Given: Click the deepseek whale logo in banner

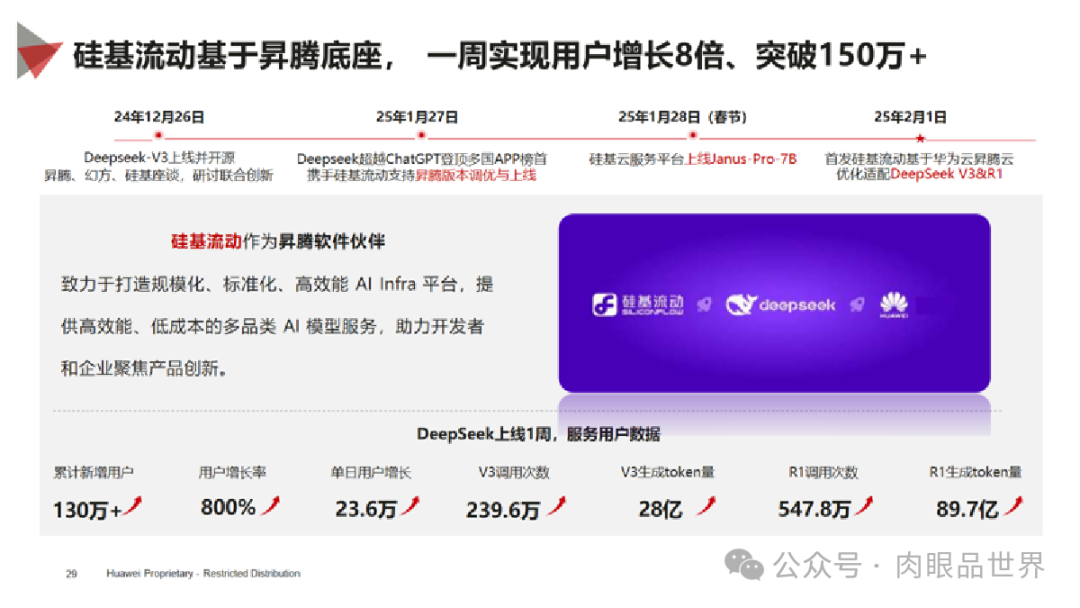Looking at the screenshot, I should click(x=780, y=304).
